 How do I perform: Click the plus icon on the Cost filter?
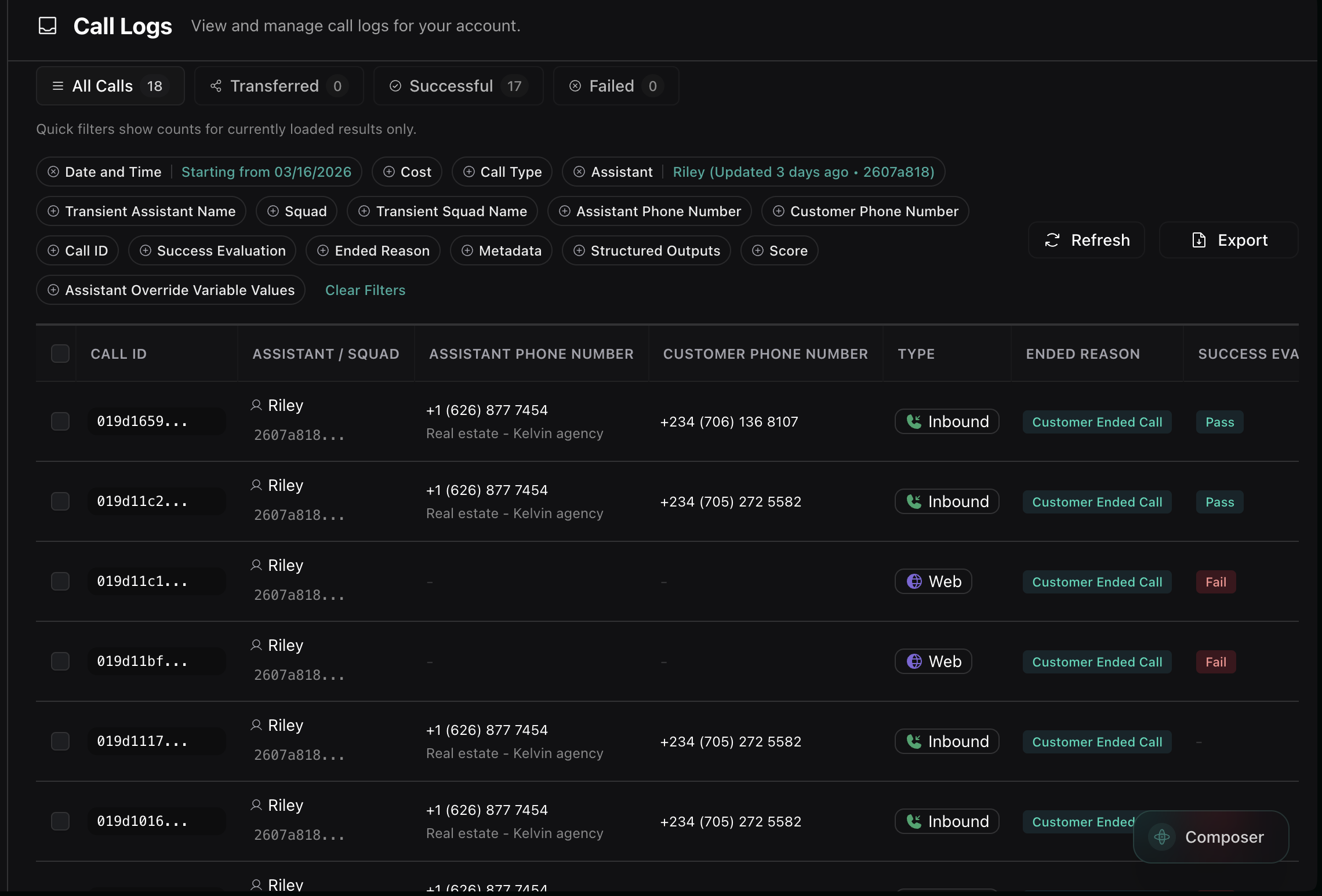pyautogui.click(x=389, y=172)
